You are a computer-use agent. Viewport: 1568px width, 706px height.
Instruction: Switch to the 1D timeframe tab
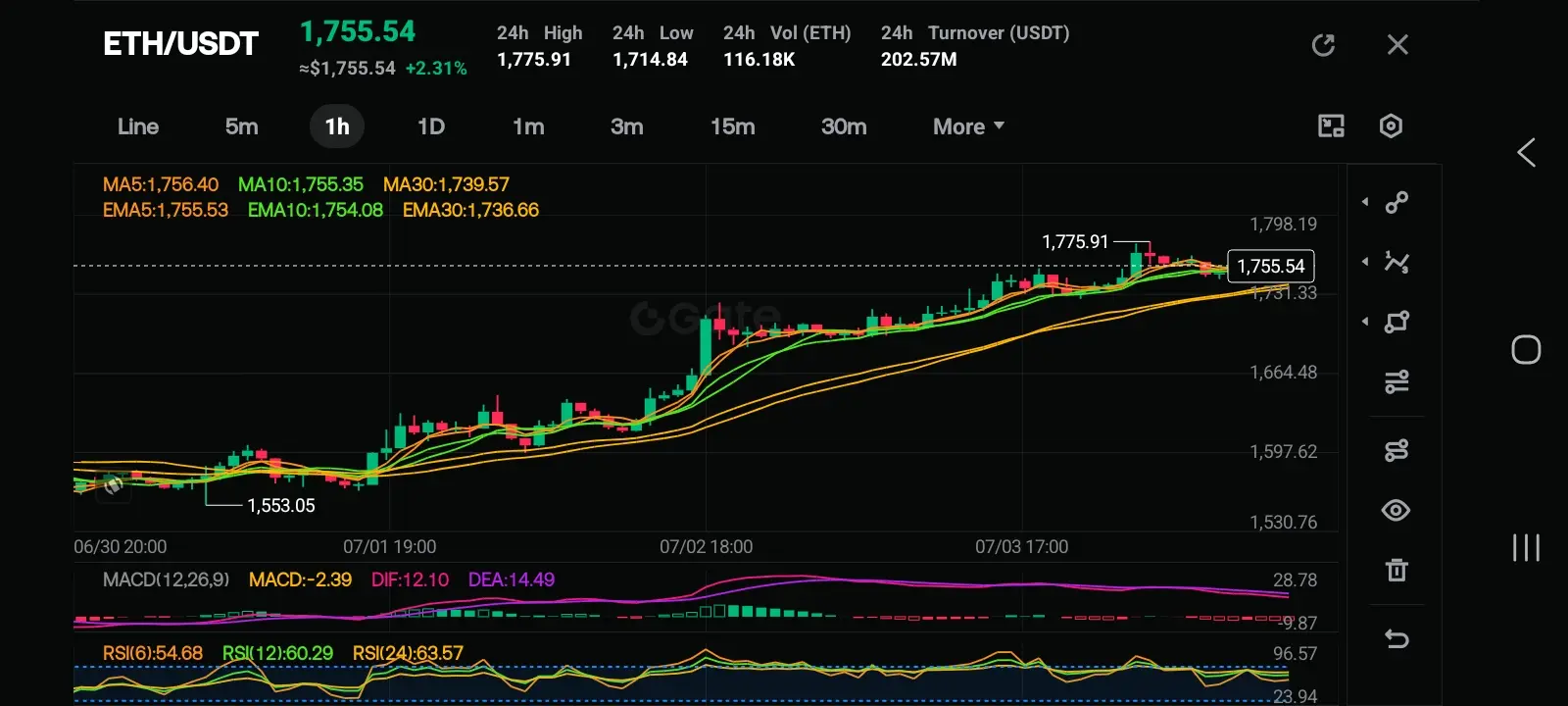pyautogui.click(x=431, y=126)
